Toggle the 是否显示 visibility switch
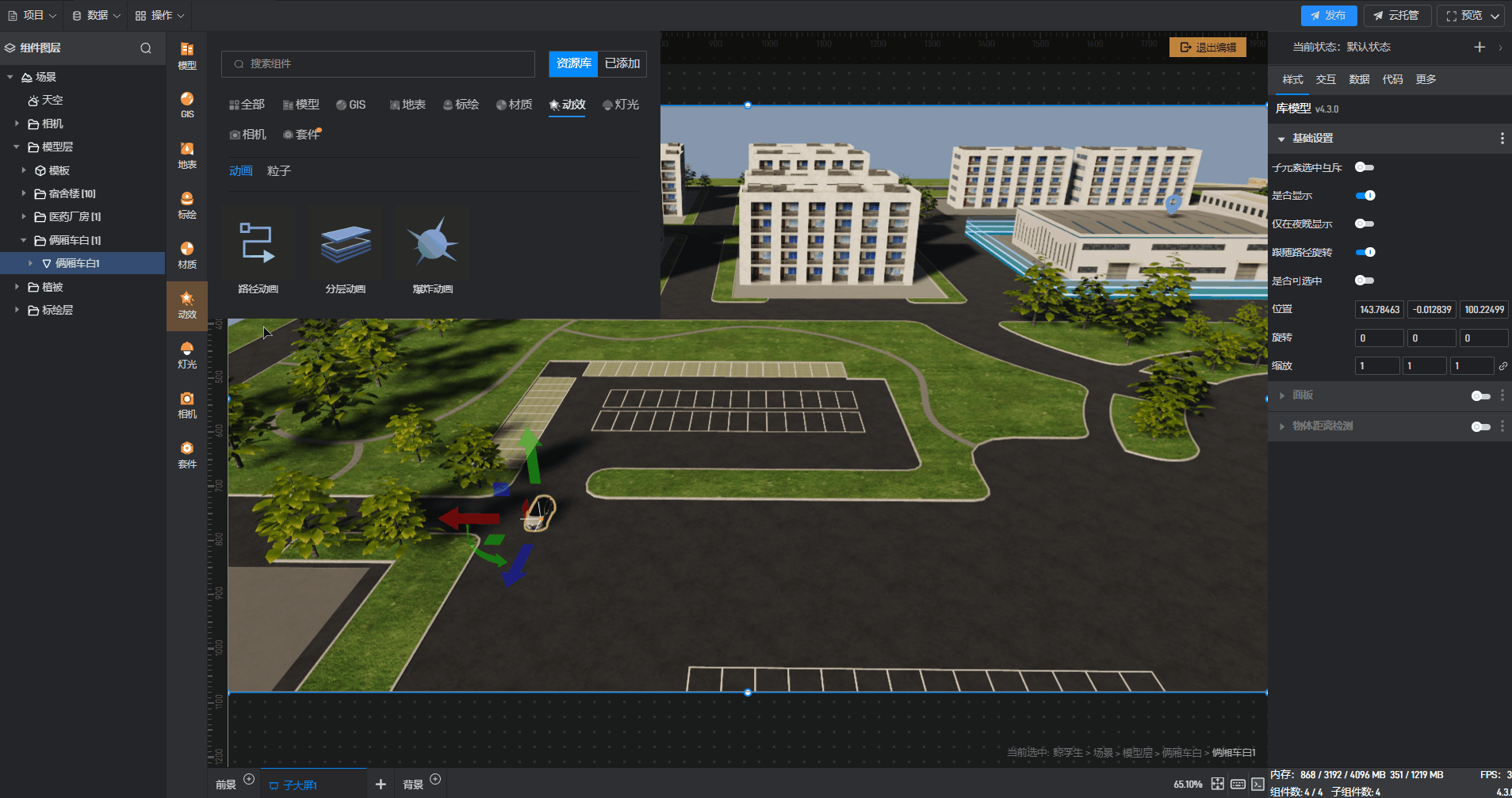Viewport: 1512px width, 798px height. click(x=1365, y=196)
